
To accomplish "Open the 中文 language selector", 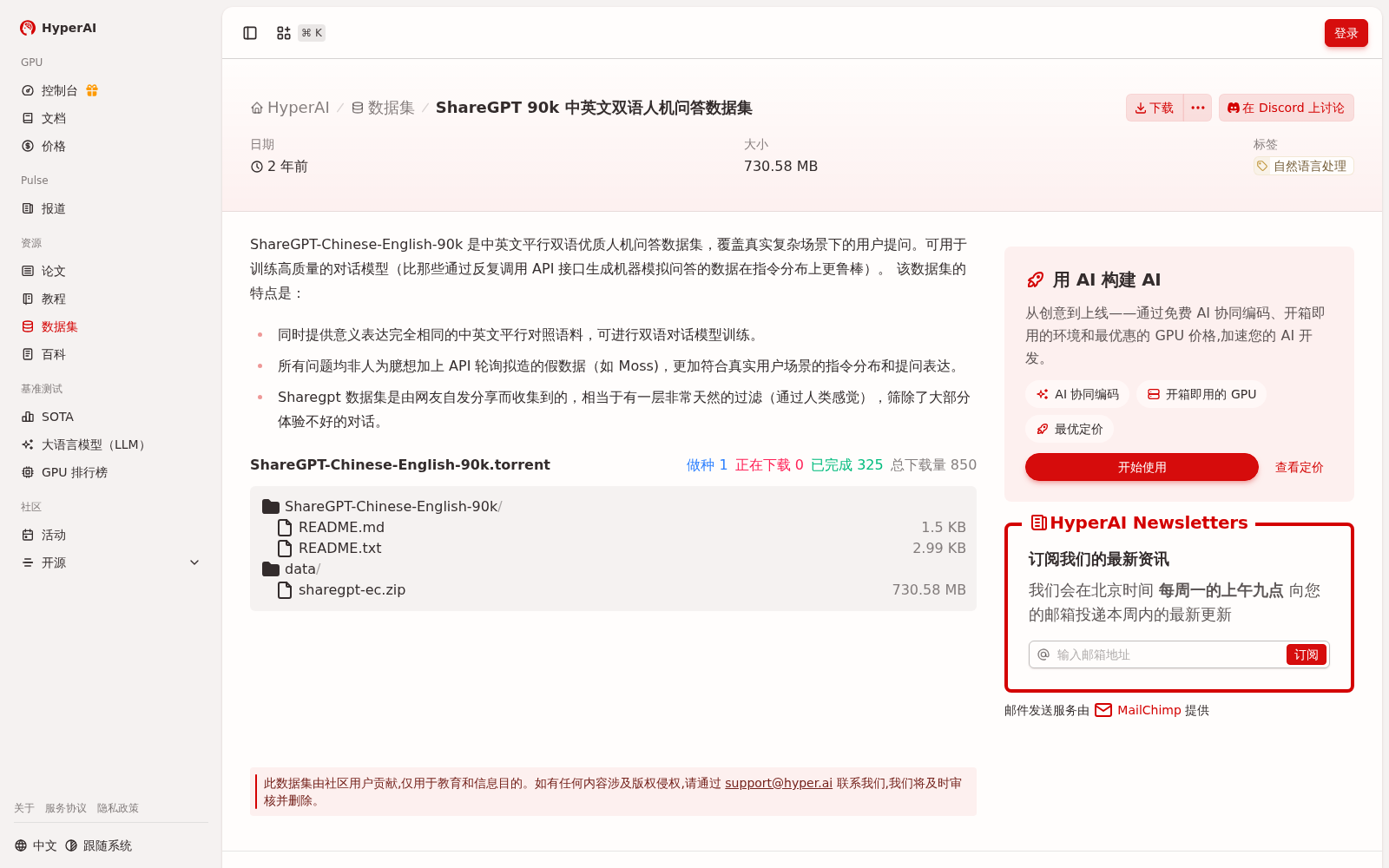I will tap(36, 845).
